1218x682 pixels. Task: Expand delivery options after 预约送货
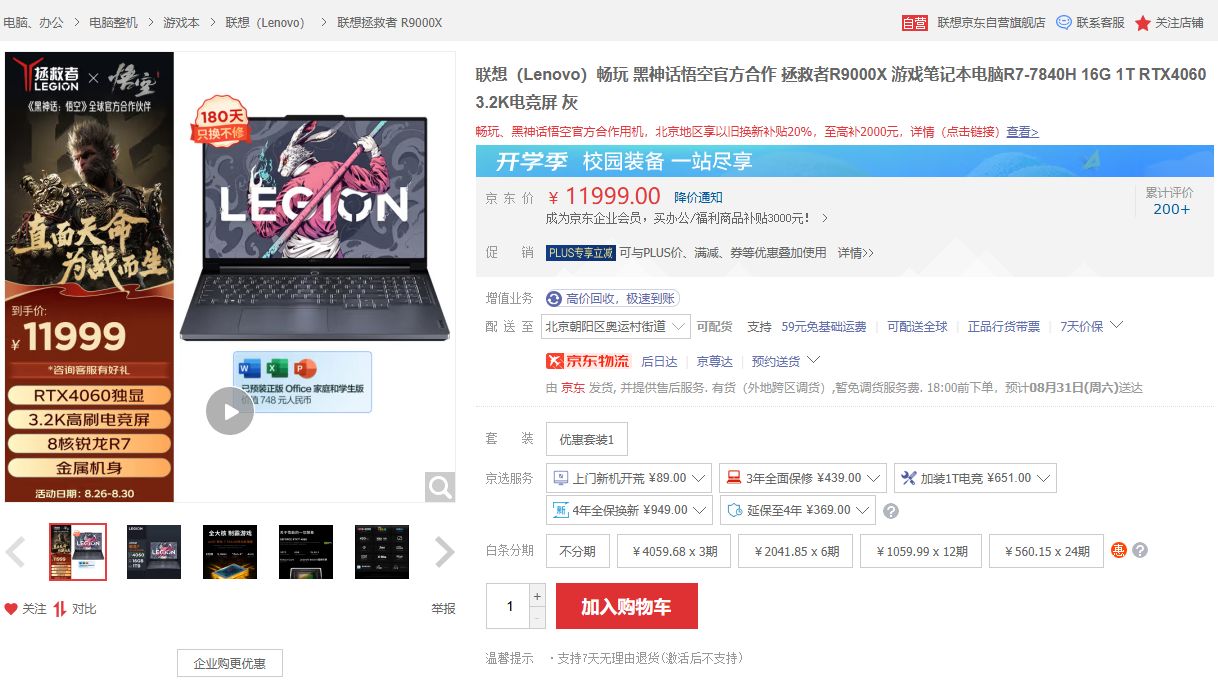pyautogui.click(x=813, y=360)
